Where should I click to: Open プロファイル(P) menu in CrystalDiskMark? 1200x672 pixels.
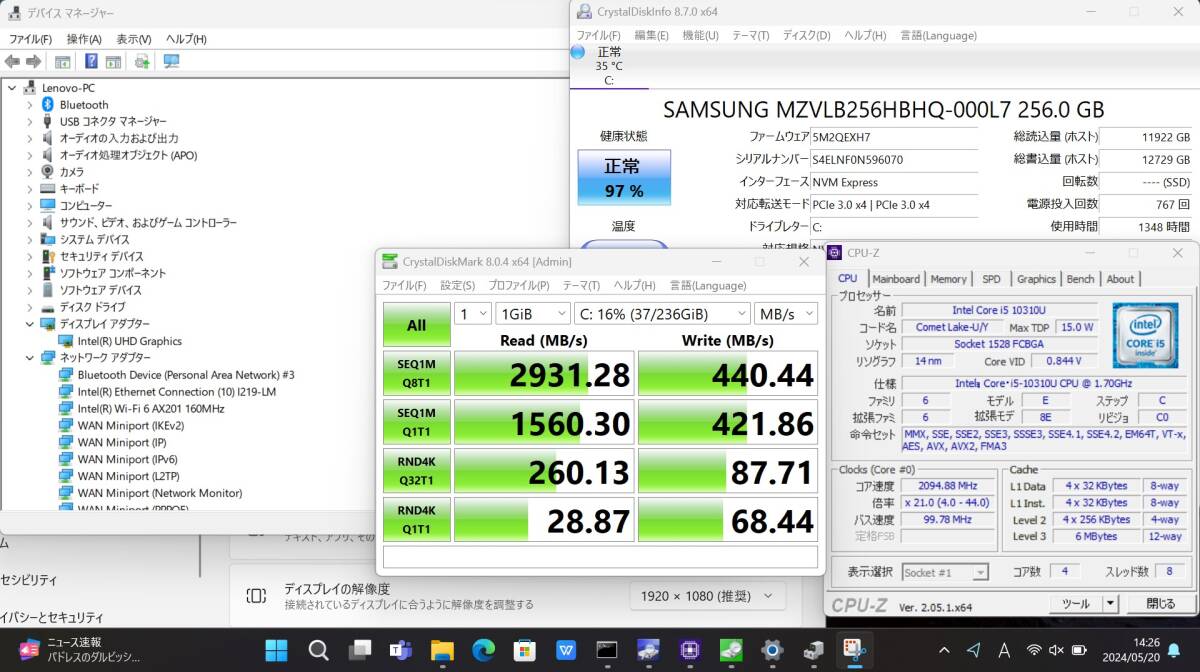pos(519,286)
